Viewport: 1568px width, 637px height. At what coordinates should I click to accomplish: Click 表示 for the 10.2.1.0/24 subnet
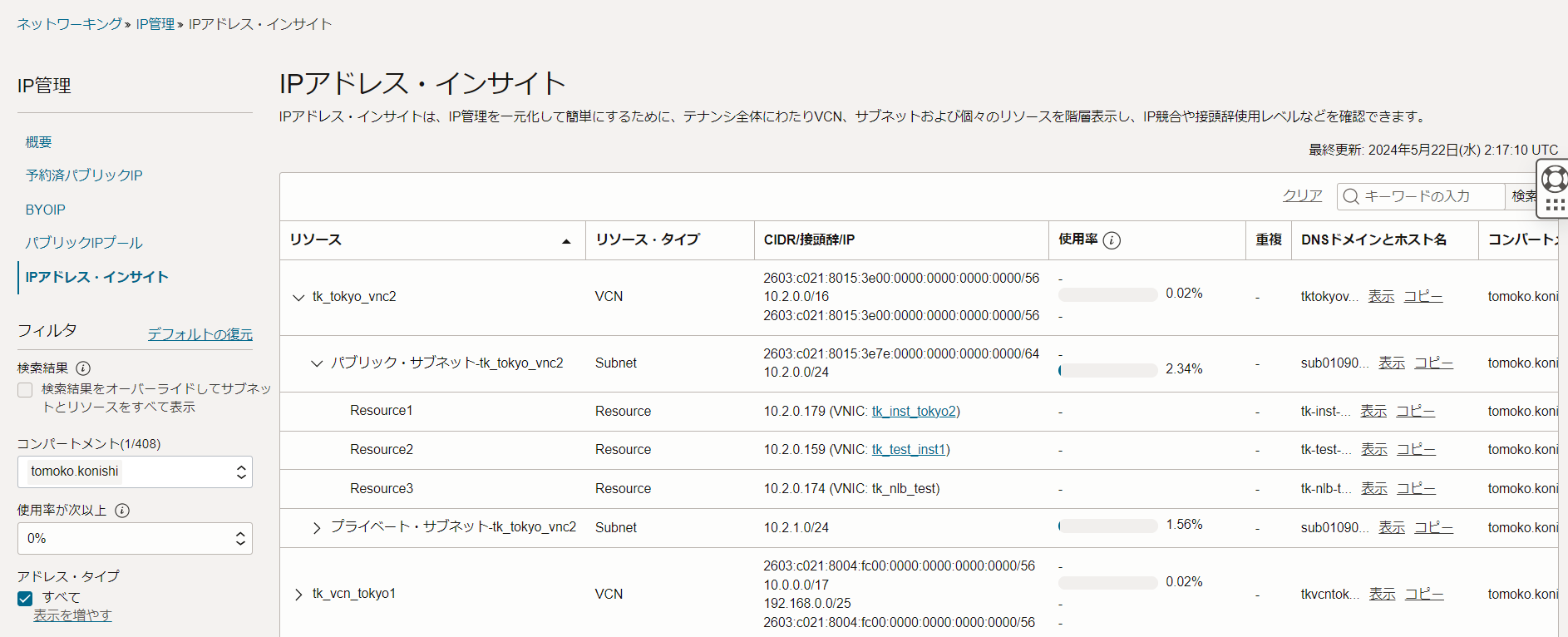[1392, 527]
